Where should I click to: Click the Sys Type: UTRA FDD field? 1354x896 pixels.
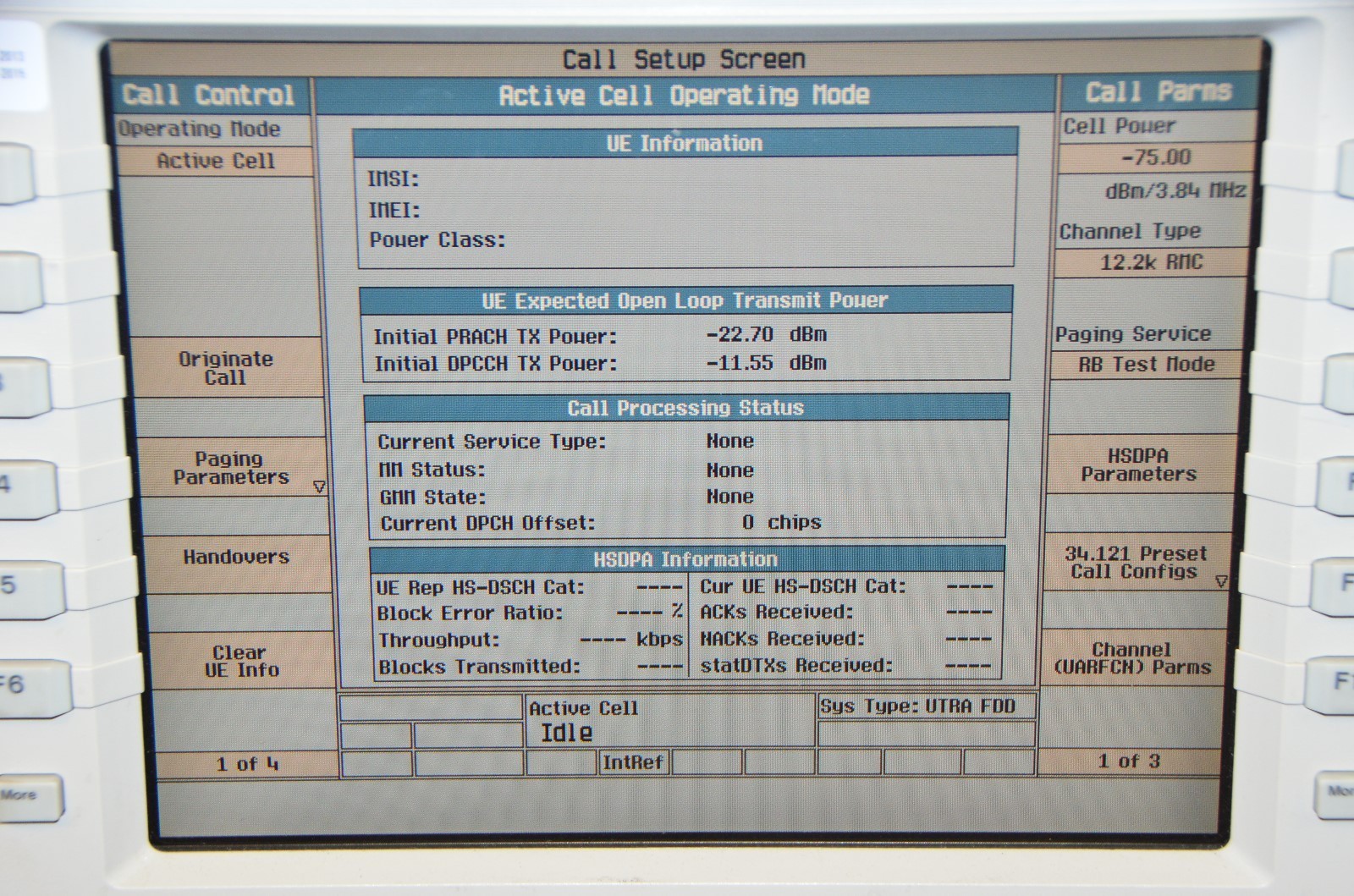point(918,706)
